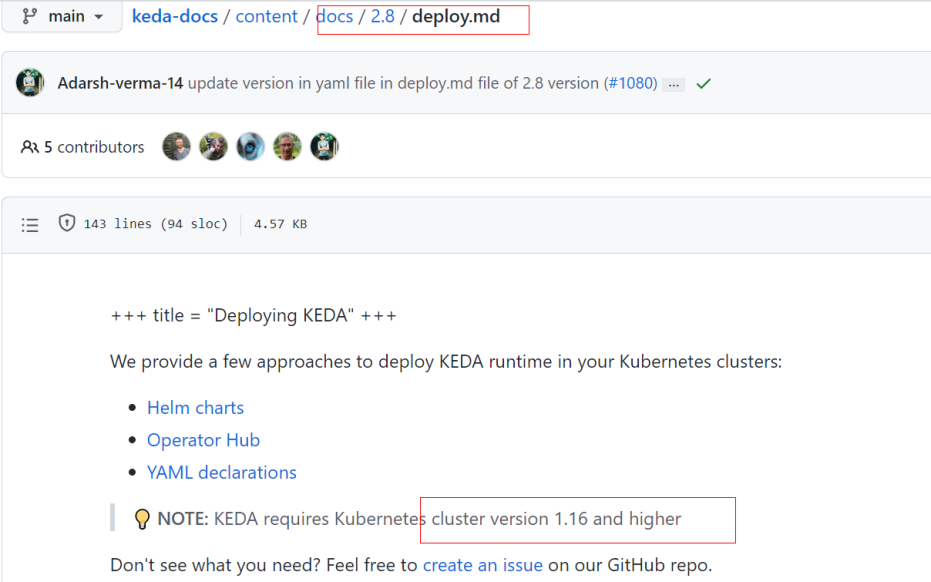Open the create an issue link

(483, 565)
